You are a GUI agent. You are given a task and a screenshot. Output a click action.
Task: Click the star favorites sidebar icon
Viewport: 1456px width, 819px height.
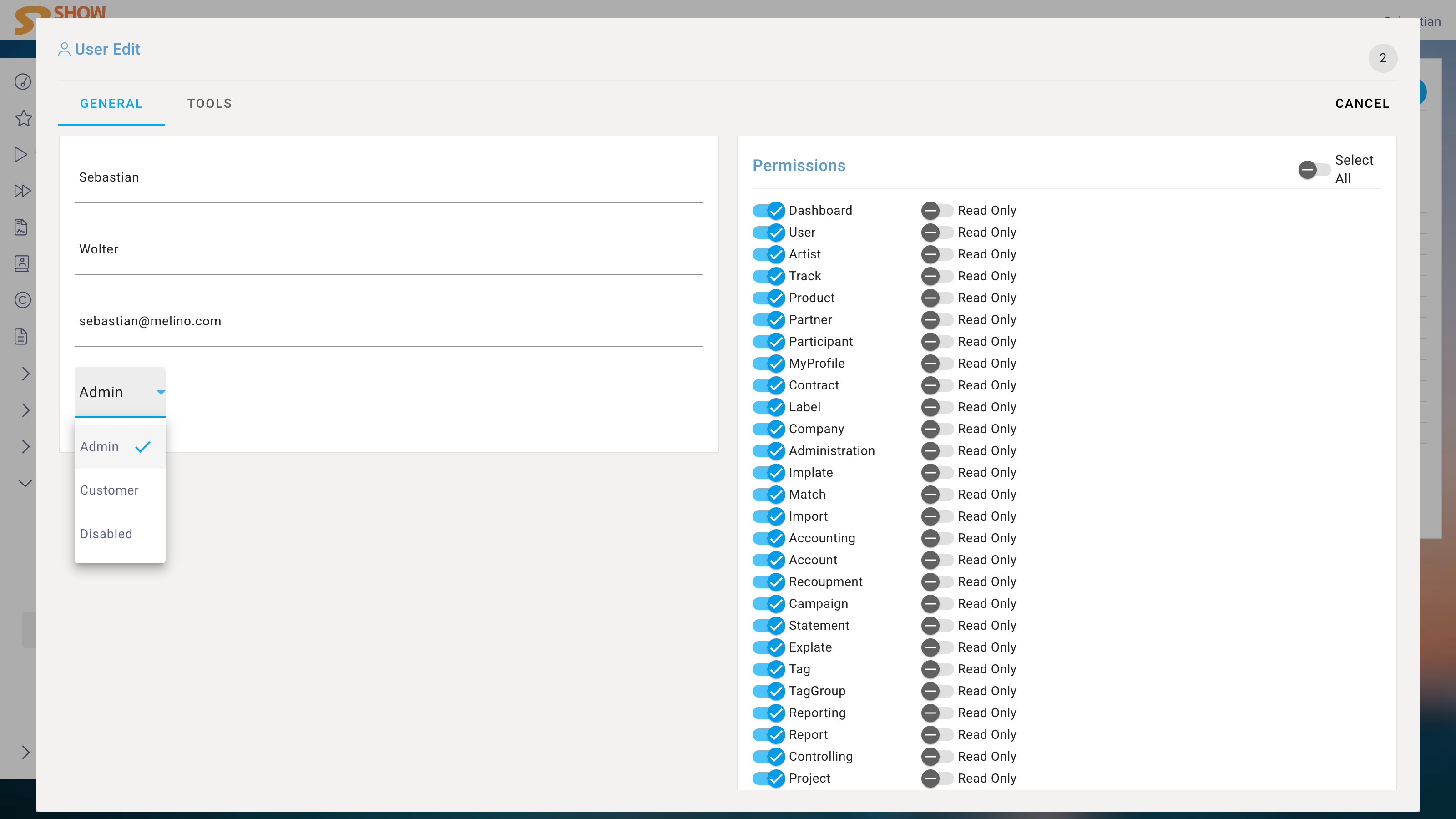pyautogui.click(x=23, y=118)
